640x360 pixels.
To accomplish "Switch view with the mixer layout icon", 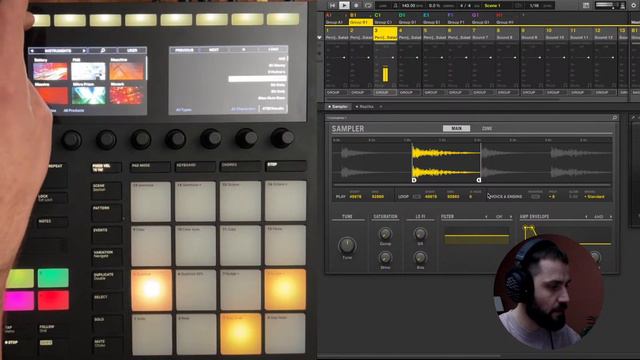I will coord(586,5).
